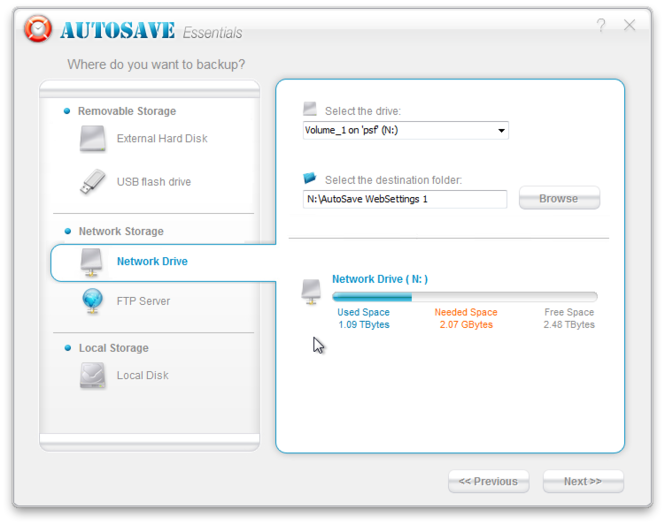Open the 'Volume_1 on psf (N:)' drive dropdown
This screenshot has width=665, height=525.
[405, 130]
